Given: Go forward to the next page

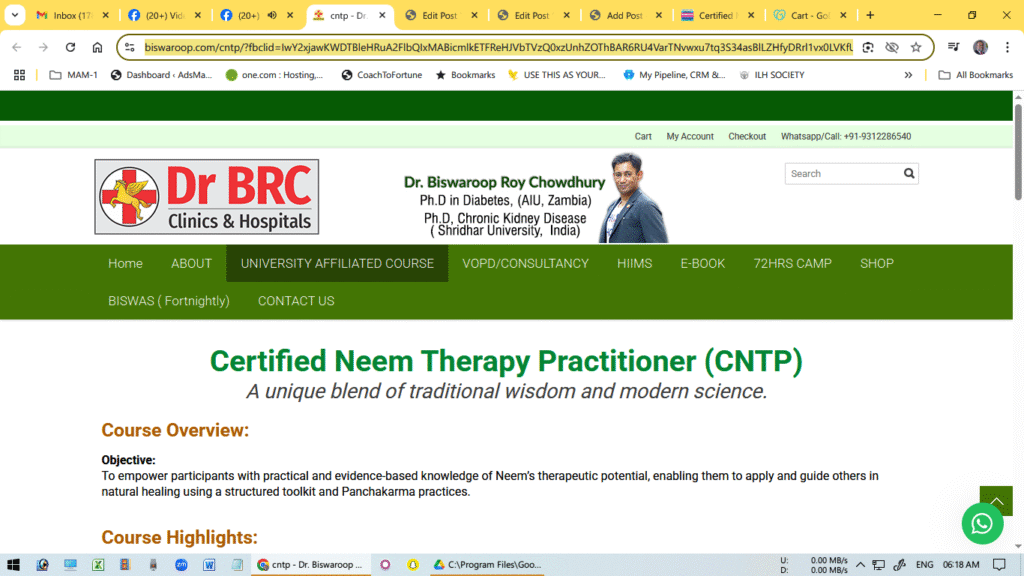Looking at the screenshot, I should pos(43,47).
